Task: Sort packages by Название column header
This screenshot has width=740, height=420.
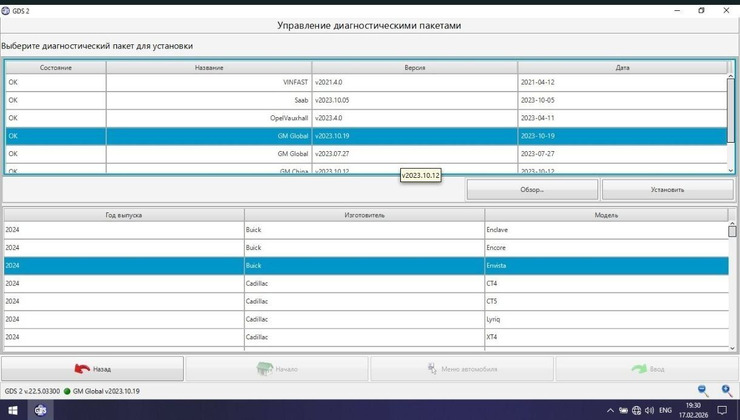Action: [209, 67]
